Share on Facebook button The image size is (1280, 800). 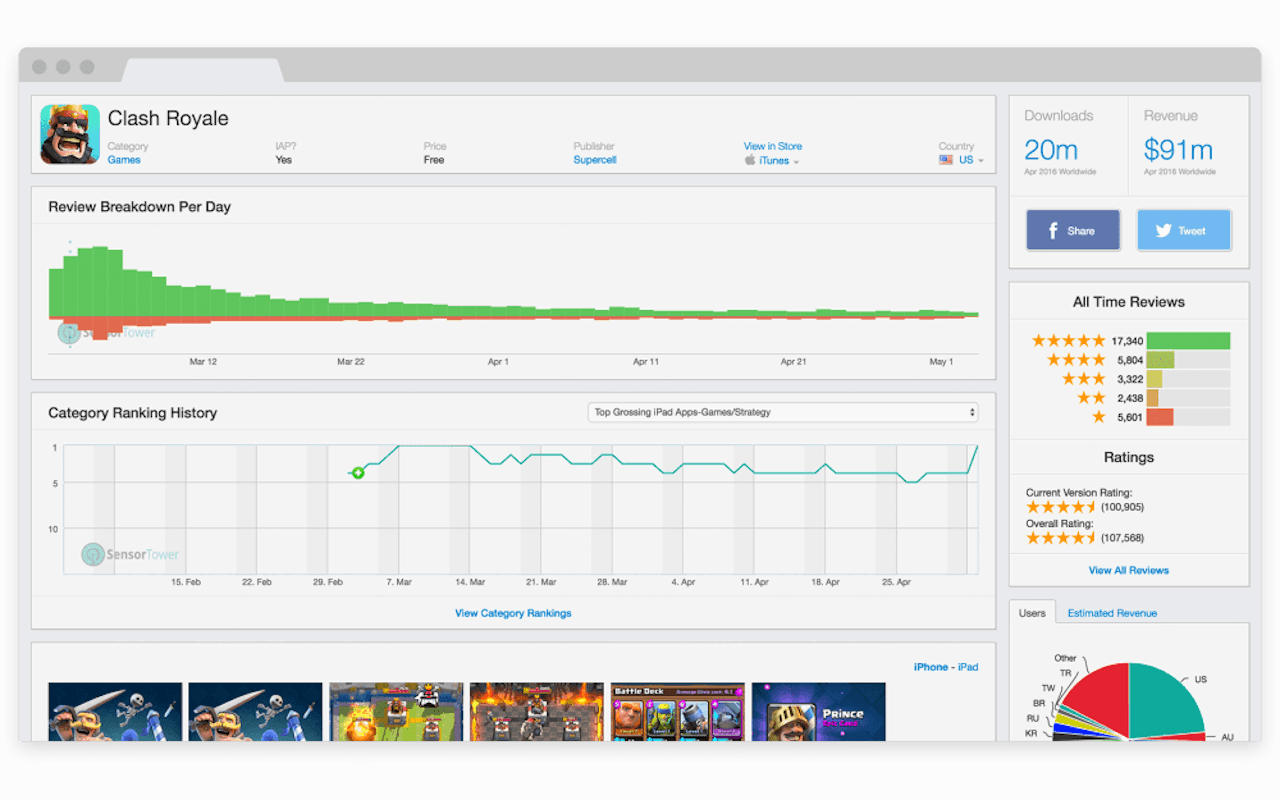pyautogui.click(x=1073, y=230)
